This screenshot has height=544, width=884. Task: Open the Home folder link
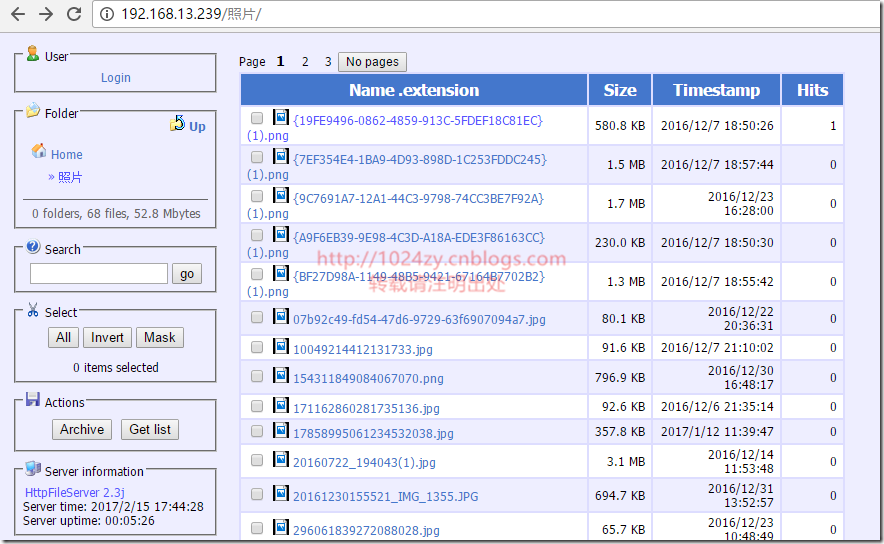tap(67, 154)
